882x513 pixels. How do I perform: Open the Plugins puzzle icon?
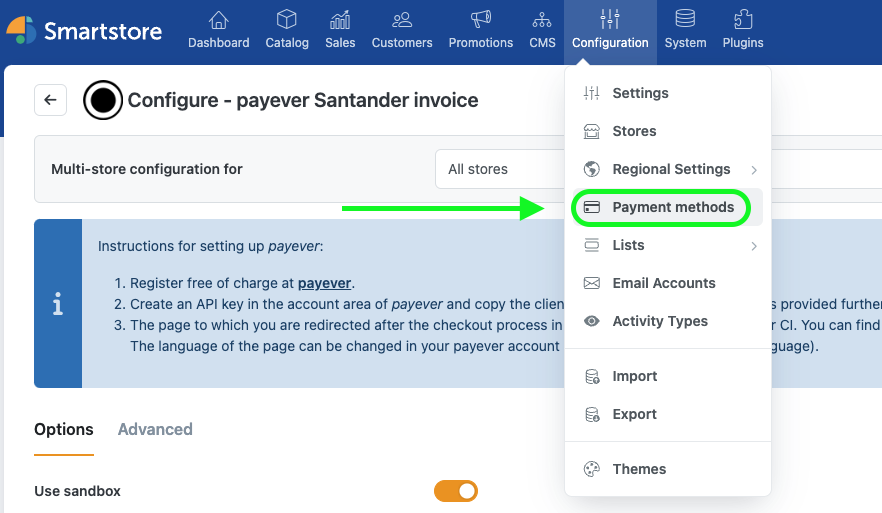(x=743, y=20)
